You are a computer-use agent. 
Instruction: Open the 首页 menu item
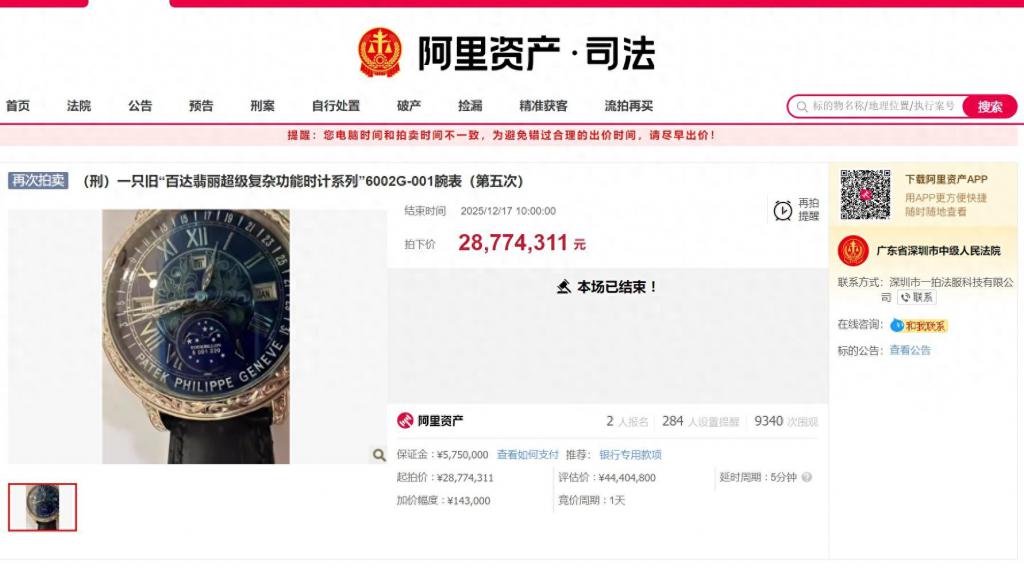pyautogui.click(x=18, y=106)
